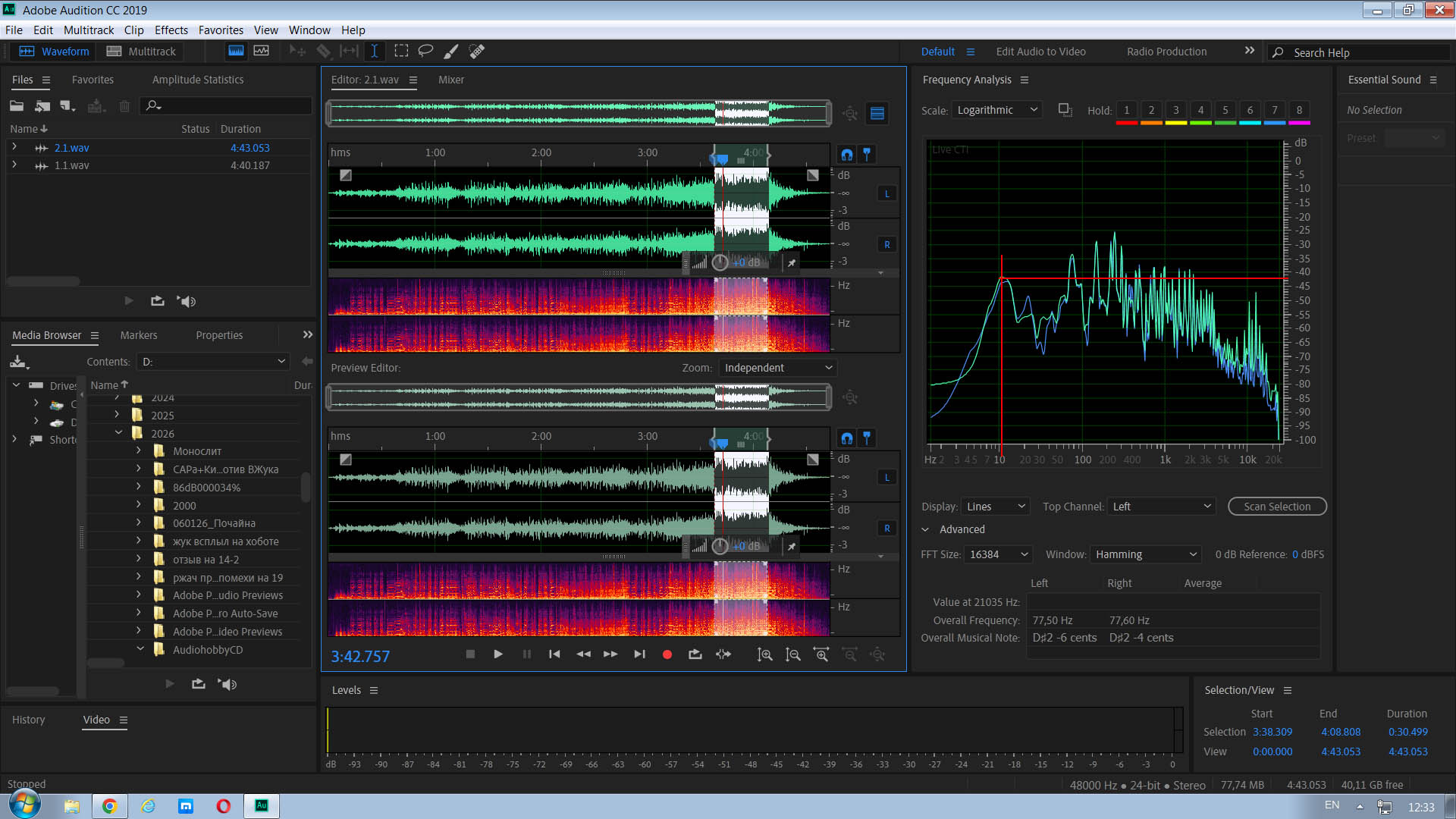Click Media Browser shortcuts download icon
Viewport: 1456px width, 819px height.
click(x=19, y=362)
